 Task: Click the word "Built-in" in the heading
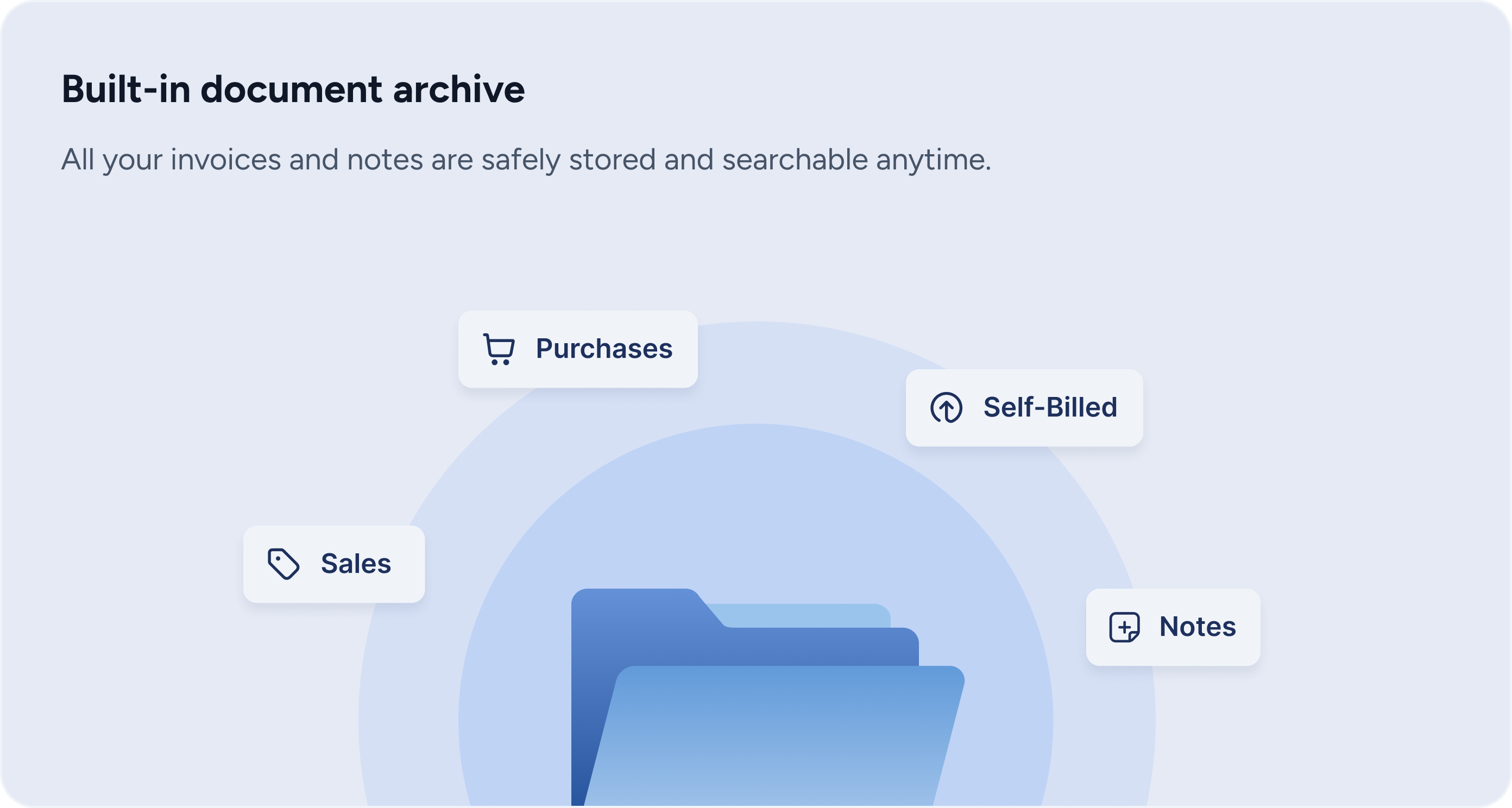click(x=126, y=90)
